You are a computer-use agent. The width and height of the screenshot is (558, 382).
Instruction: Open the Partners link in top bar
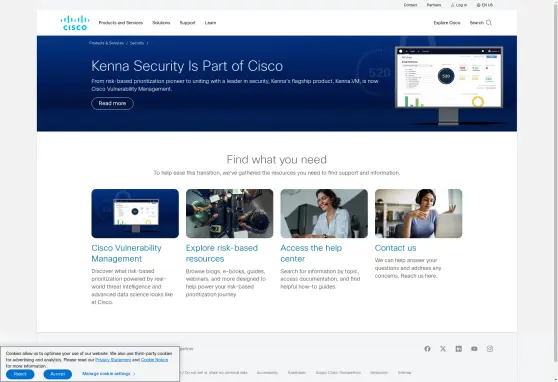pyautogui.click(x=434, y=5)
